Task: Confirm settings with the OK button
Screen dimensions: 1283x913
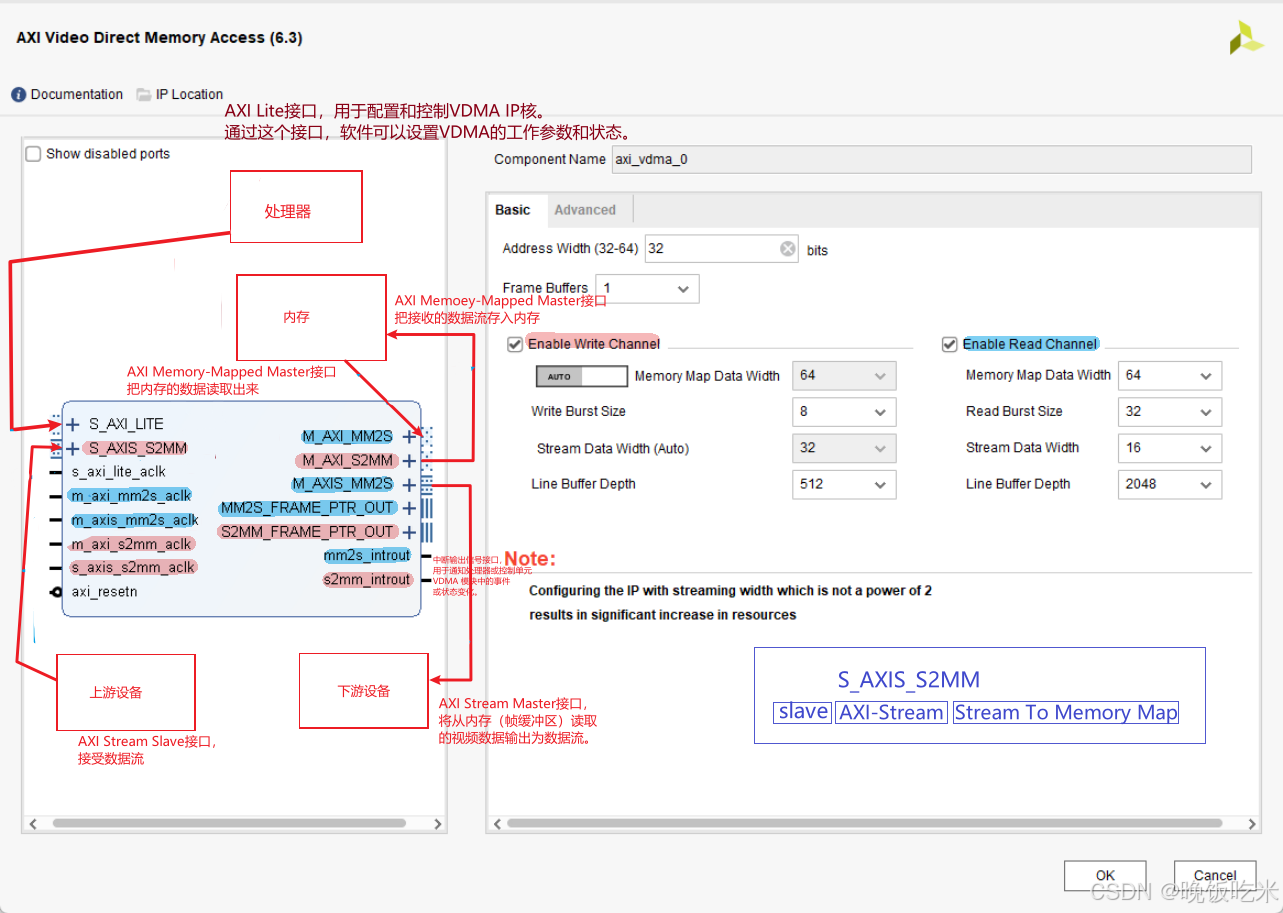Action: click(x=1104, y=875)
